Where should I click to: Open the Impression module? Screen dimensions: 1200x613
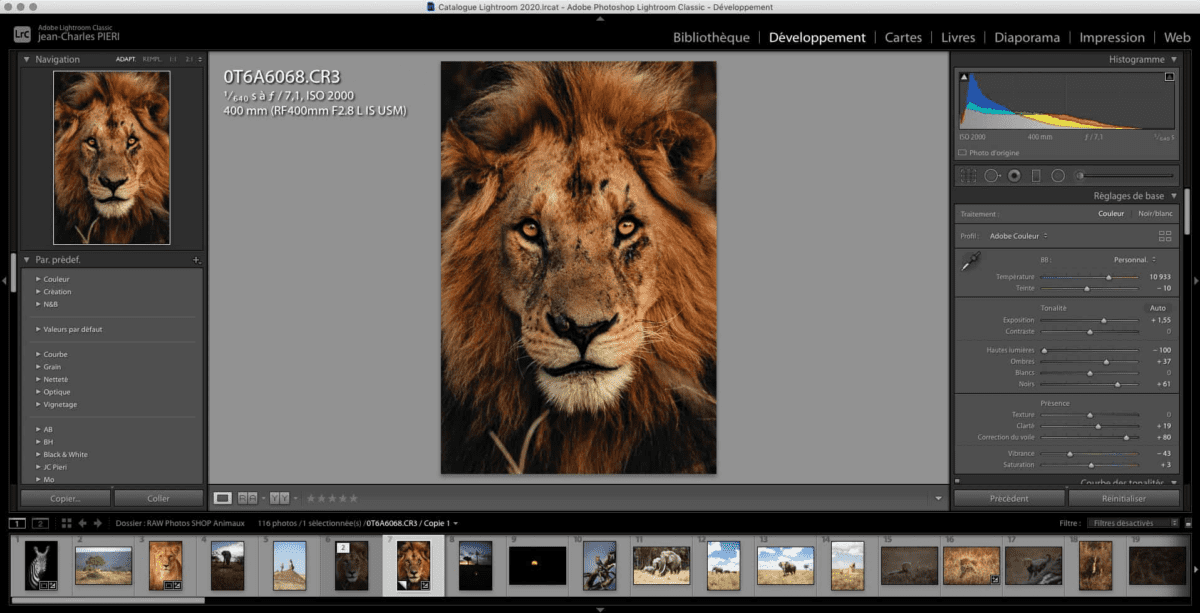(1112, 38)
